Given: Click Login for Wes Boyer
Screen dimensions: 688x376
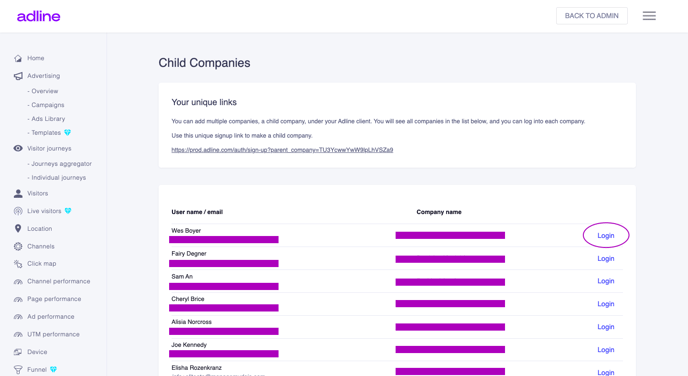Looking at the screenshot, I should coord(606,236).
